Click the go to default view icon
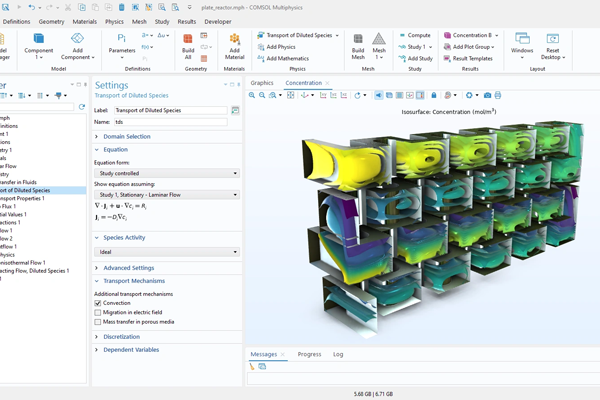600x400 pixels. coord(305,95)
